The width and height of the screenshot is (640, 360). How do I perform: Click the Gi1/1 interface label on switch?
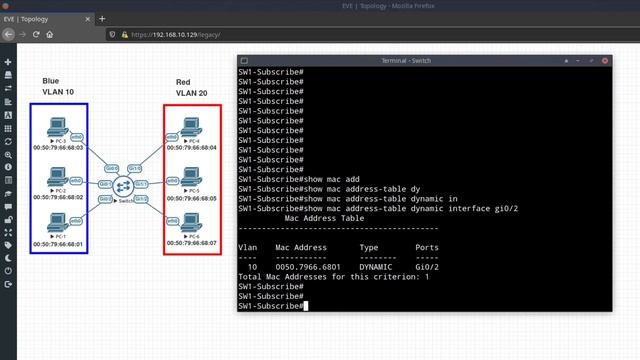click(x=141, y=184)
